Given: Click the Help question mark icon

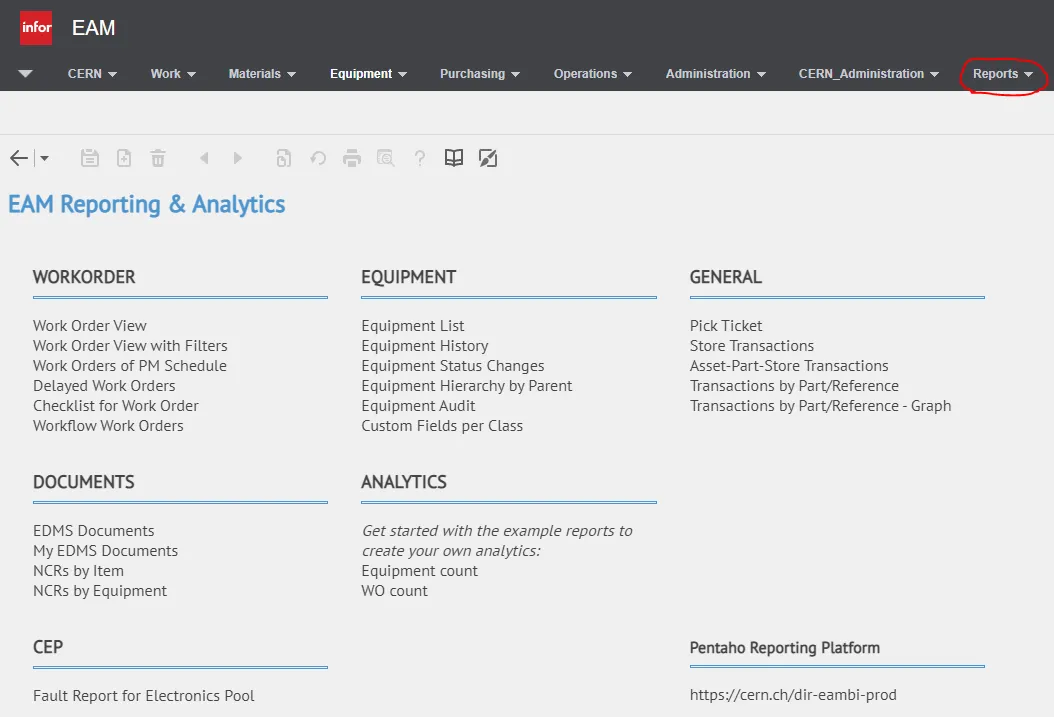Looking at the screenshot, I should click(x=419, y=159).
